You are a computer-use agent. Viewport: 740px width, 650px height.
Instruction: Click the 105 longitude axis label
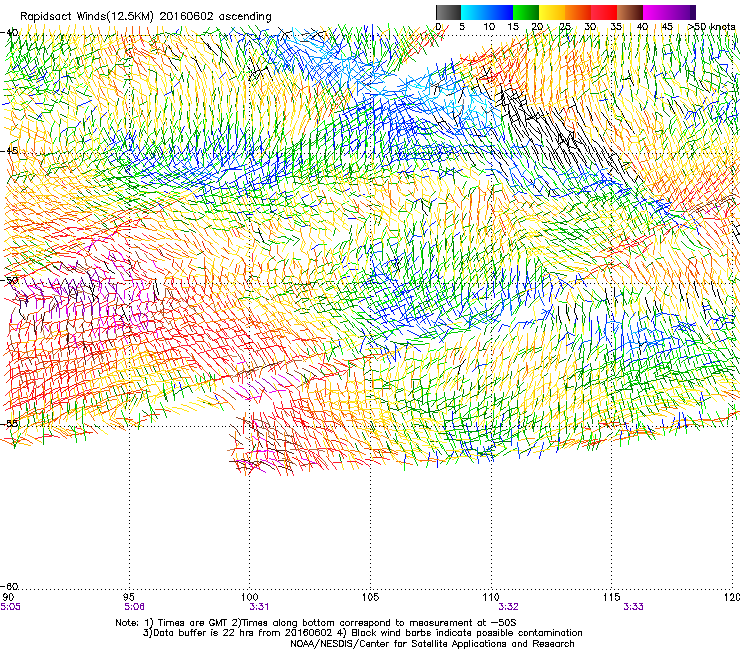pos(370,598)
